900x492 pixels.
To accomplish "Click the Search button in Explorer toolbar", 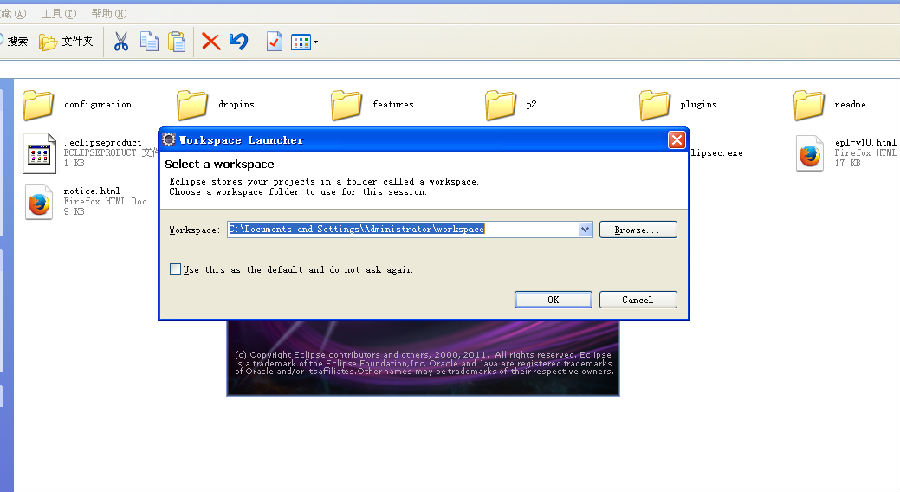I will pos(14,41).
